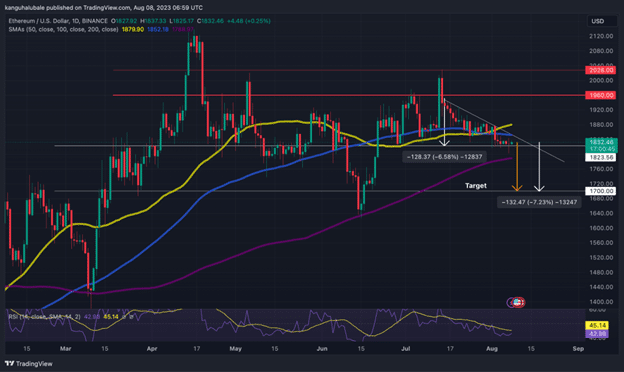Click the +4.48 (+0.25%) price change value
The width and height of the screenshot is (624, 372).
(249, 21)
